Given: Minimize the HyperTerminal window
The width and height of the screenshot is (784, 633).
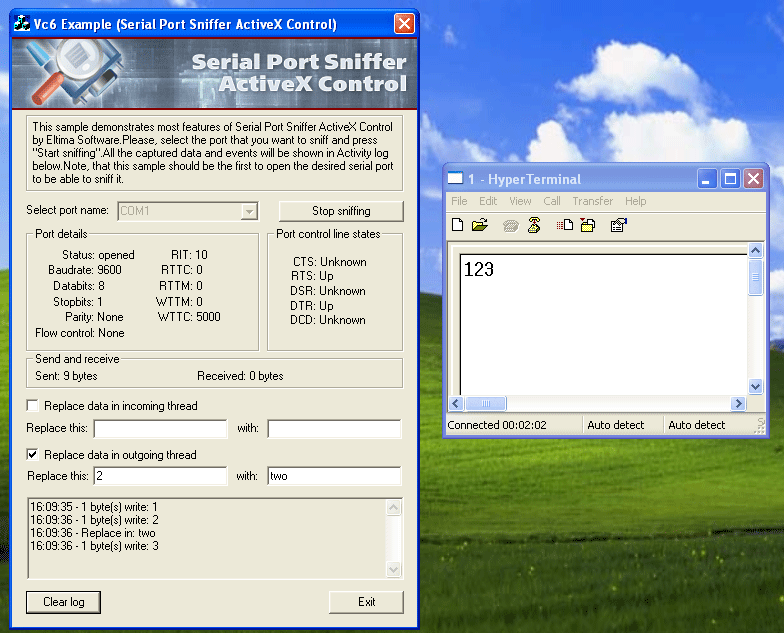Looking at the screenshot, I should click(706, 179).
